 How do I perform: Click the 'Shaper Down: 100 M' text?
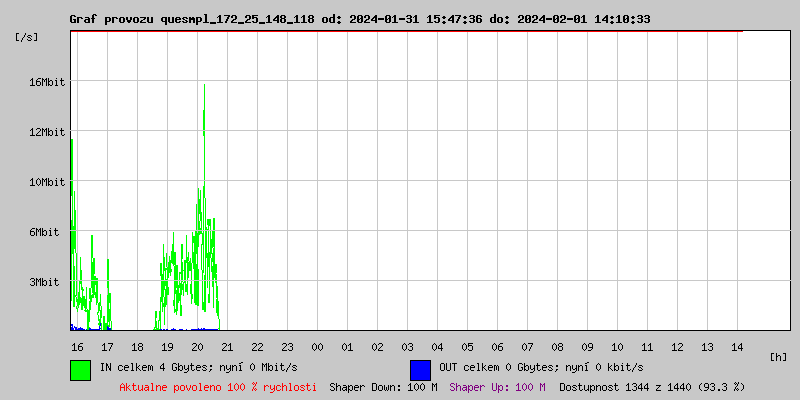point(383,387)
